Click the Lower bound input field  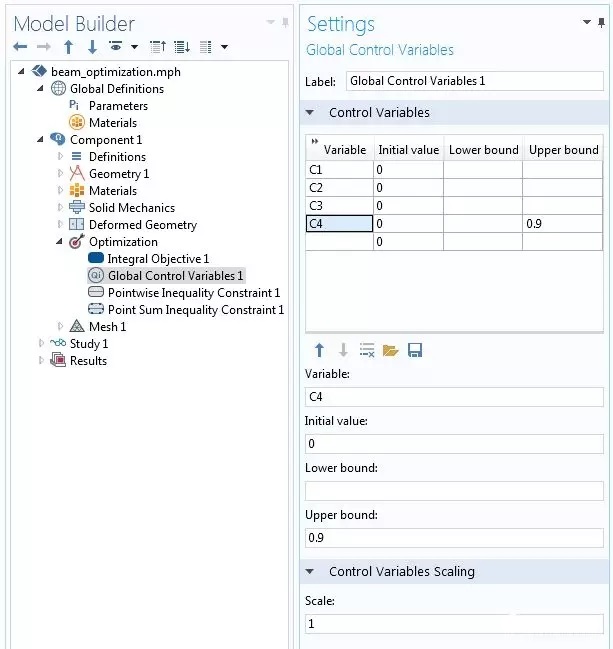pos(454,491)
